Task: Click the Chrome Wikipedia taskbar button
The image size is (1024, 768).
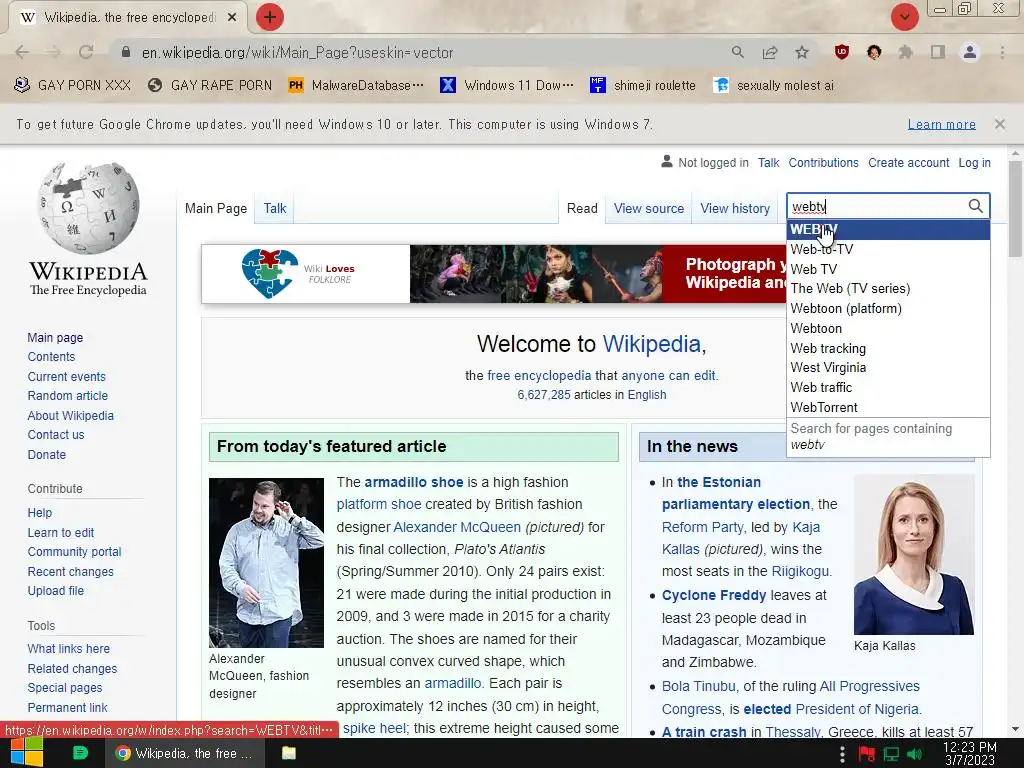Action: [x=184, y=753]
